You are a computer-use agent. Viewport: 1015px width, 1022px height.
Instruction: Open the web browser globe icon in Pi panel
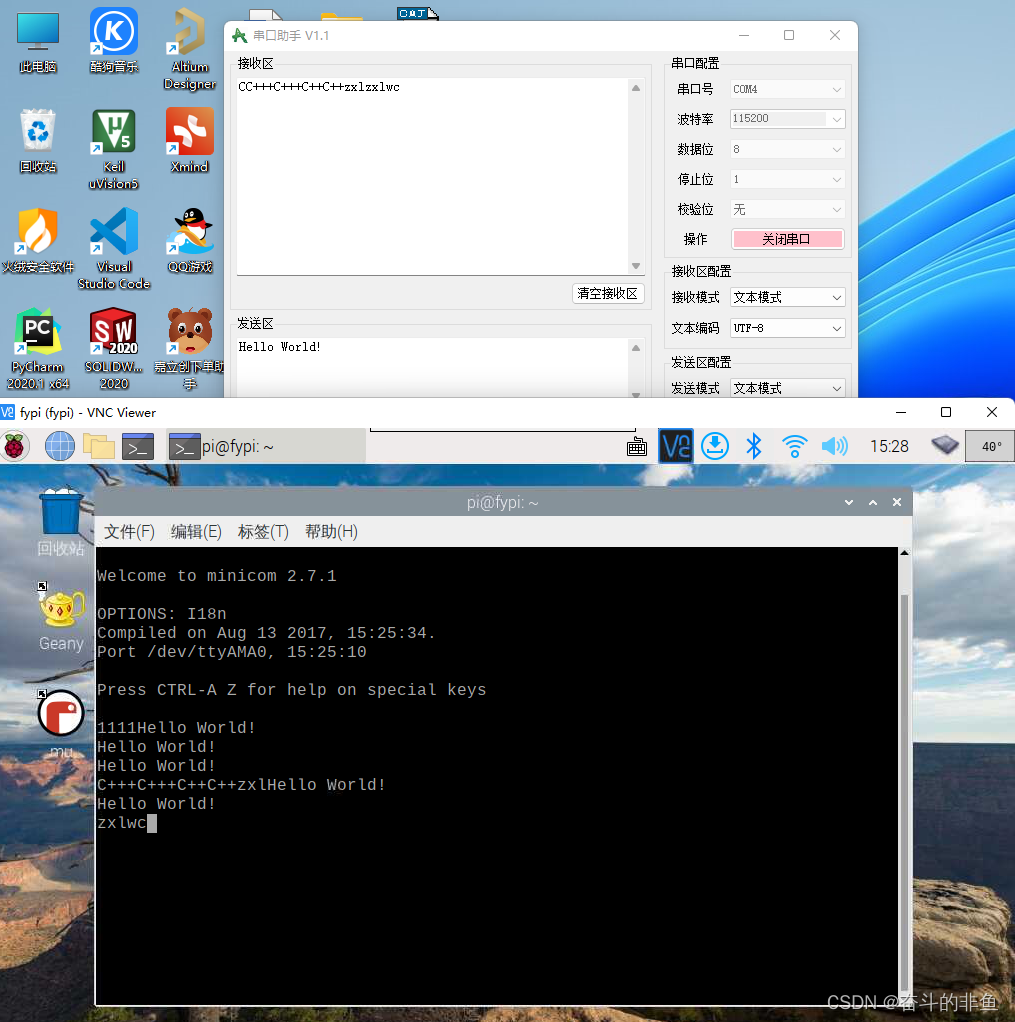59,447
